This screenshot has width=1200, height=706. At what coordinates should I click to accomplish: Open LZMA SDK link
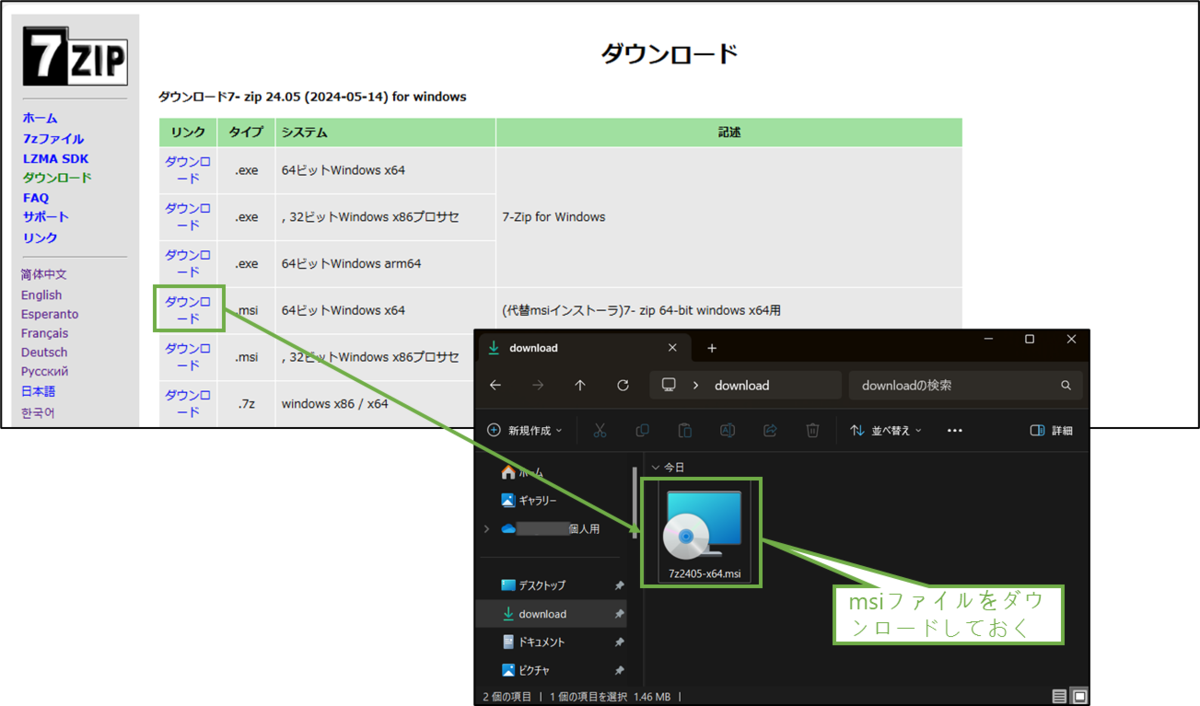[56, 158]
